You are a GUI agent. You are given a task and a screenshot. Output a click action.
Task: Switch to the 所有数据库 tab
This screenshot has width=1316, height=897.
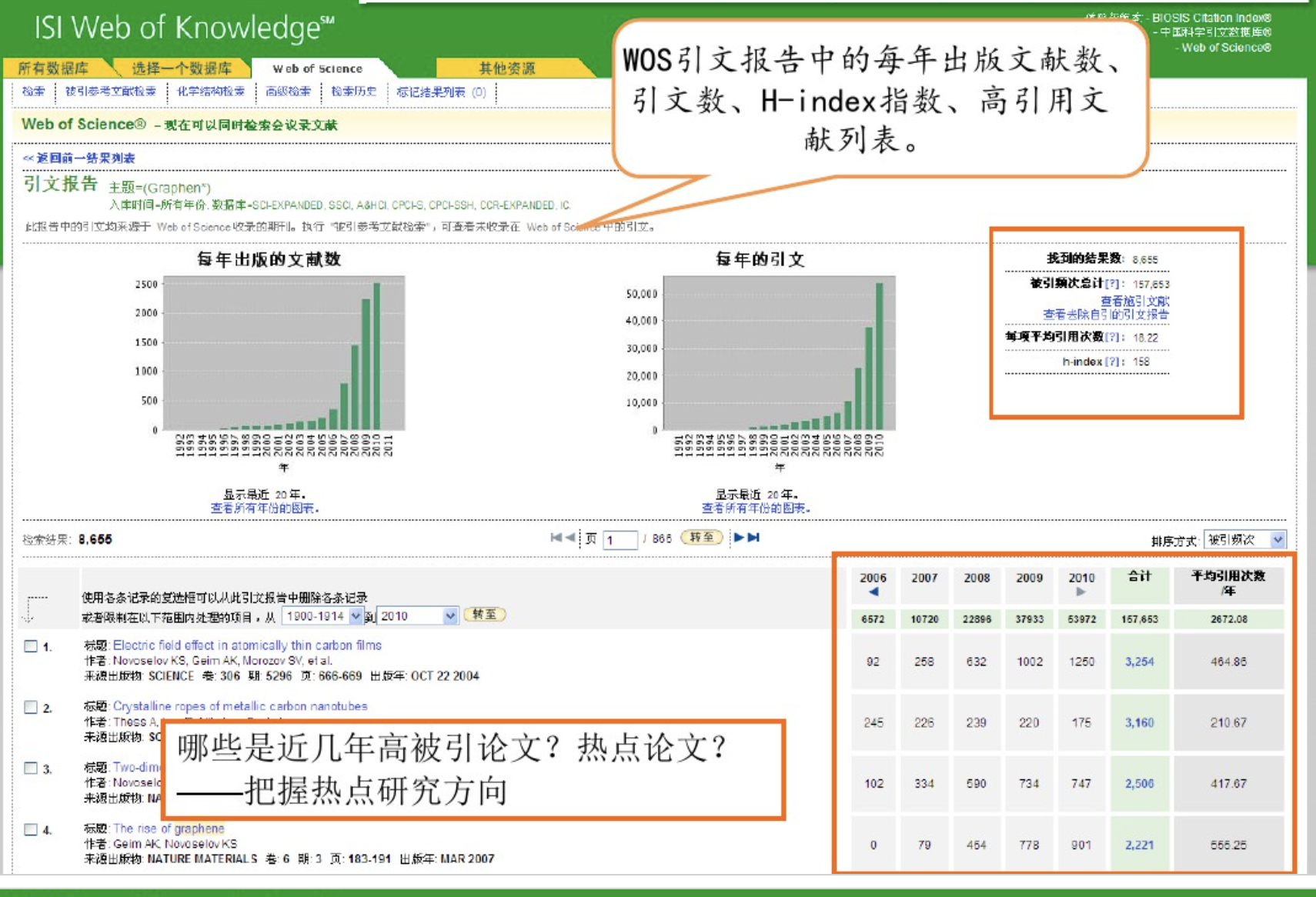click(53, 68)
